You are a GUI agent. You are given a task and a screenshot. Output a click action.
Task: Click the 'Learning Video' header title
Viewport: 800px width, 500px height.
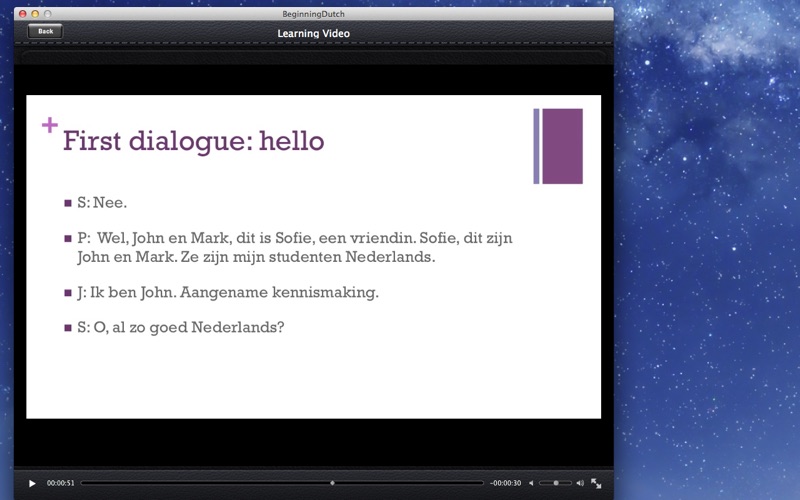pos(313,33)
